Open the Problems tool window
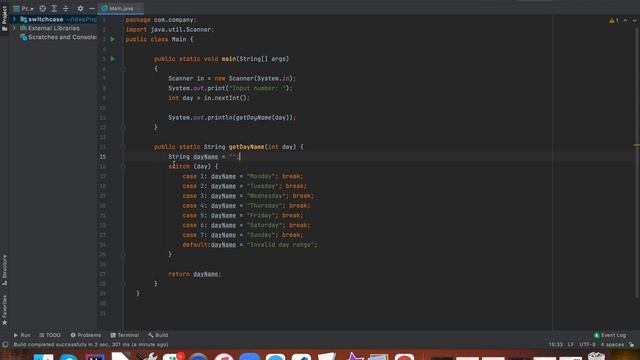This screenshot has width=640, height=360. (x=86, y=335)
